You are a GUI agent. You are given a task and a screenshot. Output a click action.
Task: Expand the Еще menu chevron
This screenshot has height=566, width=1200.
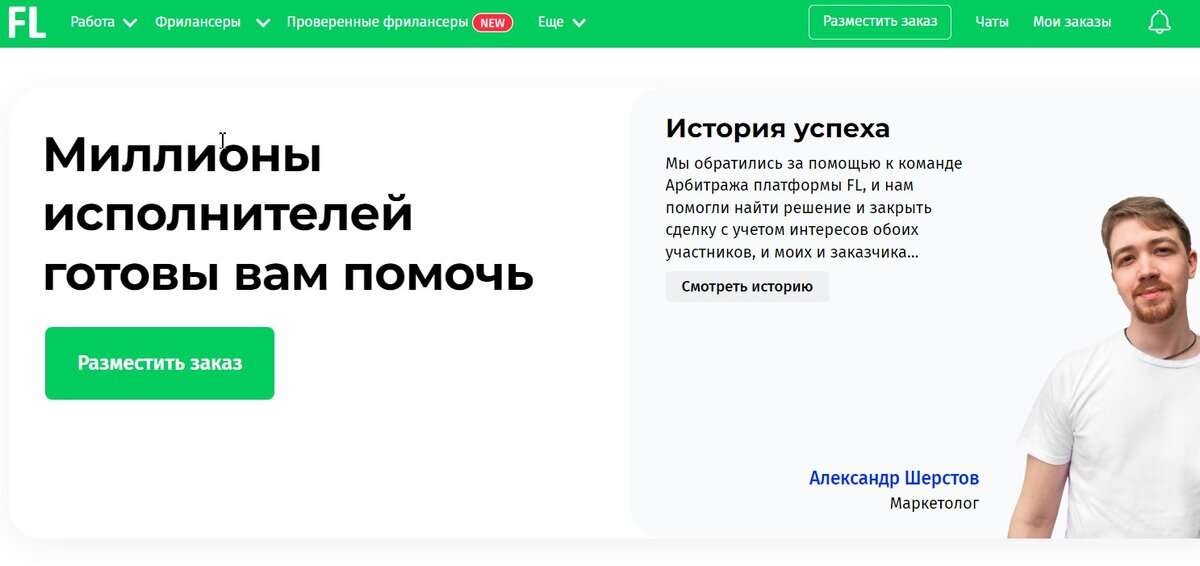tap(579, 23)
